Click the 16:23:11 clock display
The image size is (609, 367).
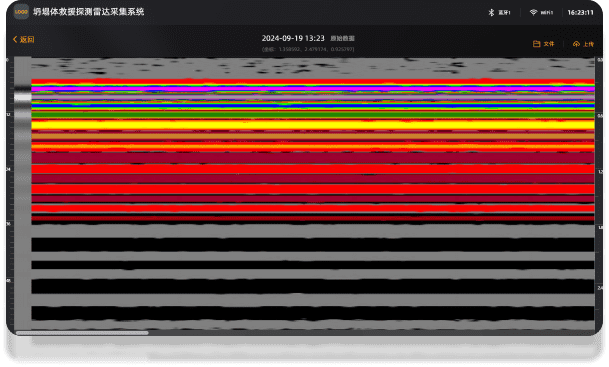click(x=580, y=12)
